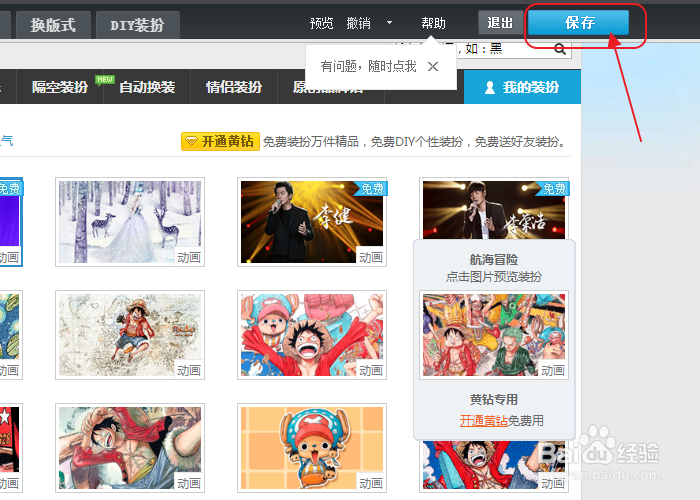Click the 航海冒险 title in popup

pyautogui.click(x=494, y=259)
